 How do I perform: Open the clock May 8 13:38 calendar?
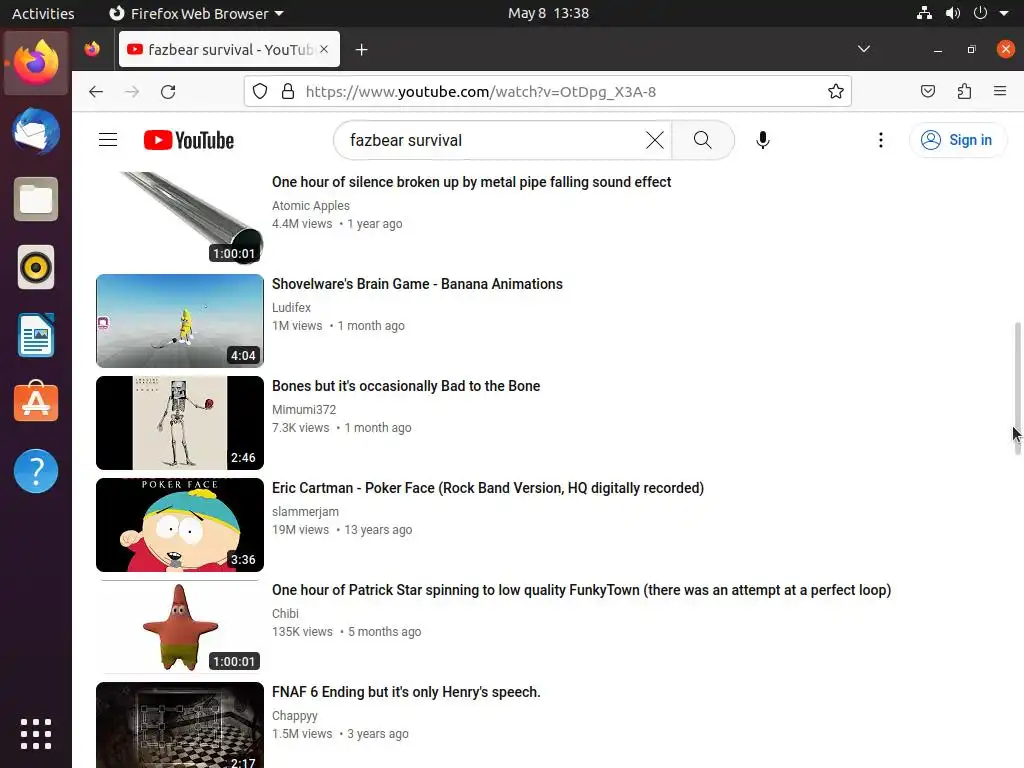pos(548,13)
